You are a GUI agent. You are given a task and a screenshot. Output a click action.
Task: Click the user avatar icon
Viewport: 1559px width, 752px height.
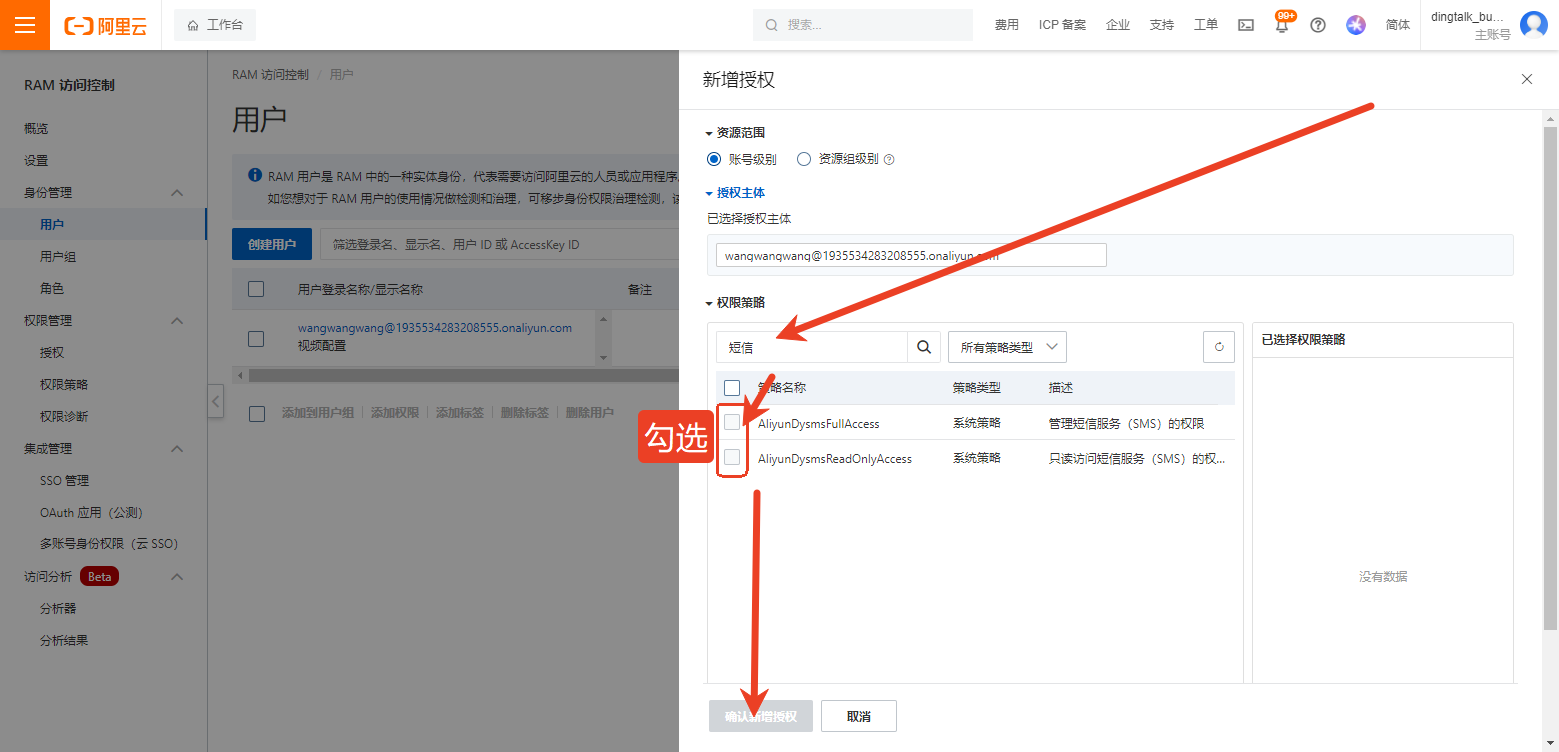point(1533,25)
